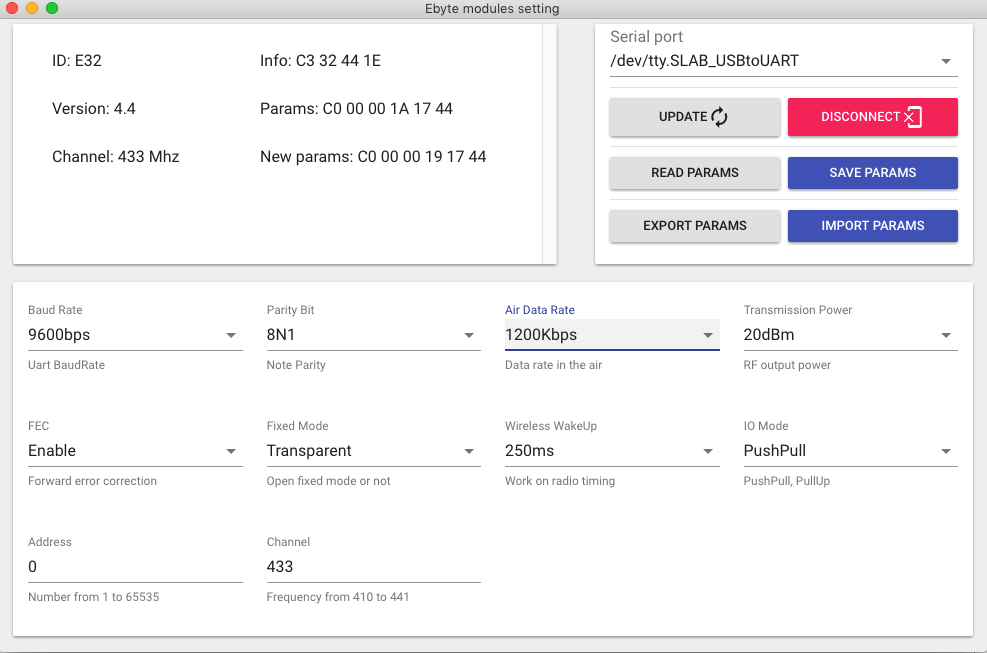
Task: Click the IMPORT PARAMS button
Action: click(x=872, y=226)
